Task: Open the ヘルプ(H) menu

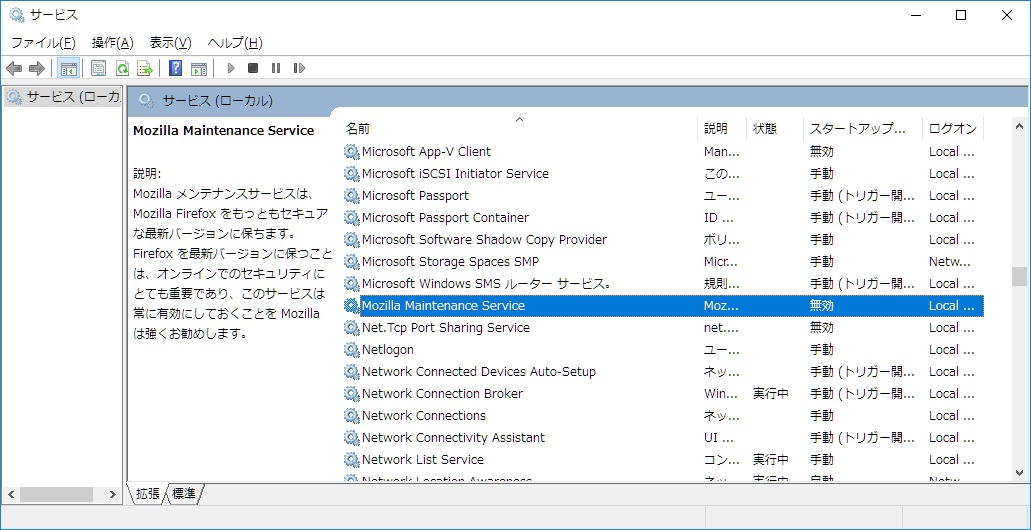Action: click(x=235, y=42)
